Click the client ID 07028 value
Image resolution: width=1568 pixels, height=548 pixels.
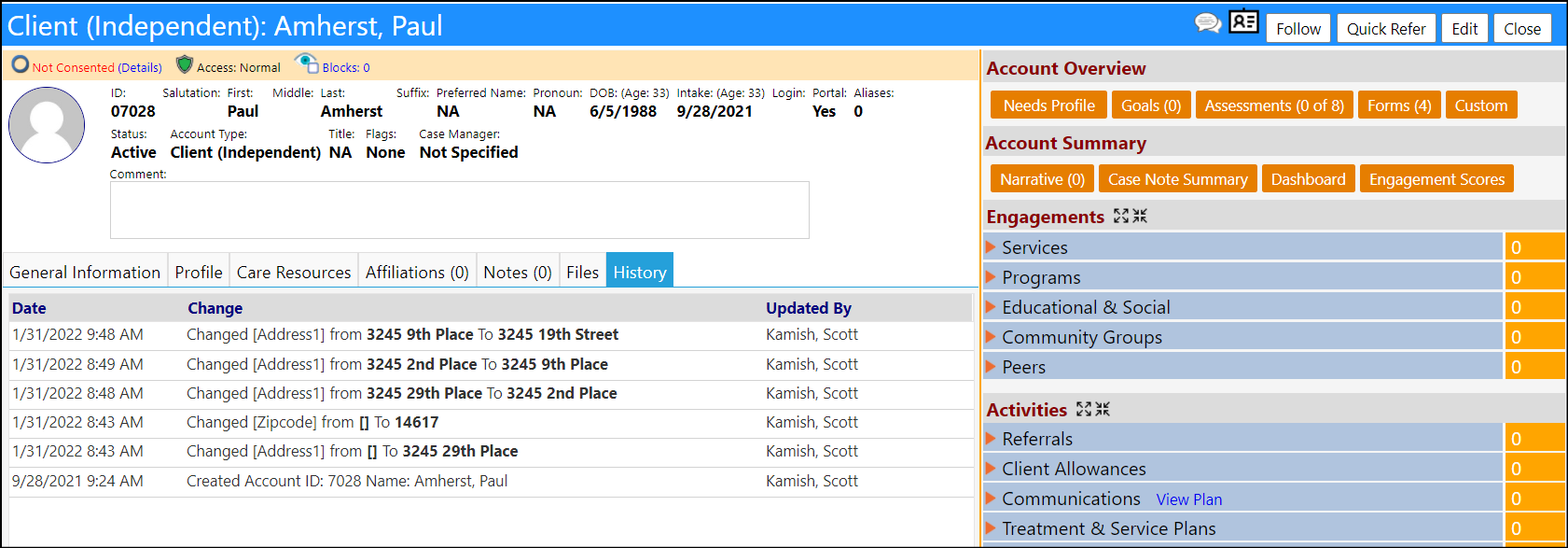(x=133, y=111)
